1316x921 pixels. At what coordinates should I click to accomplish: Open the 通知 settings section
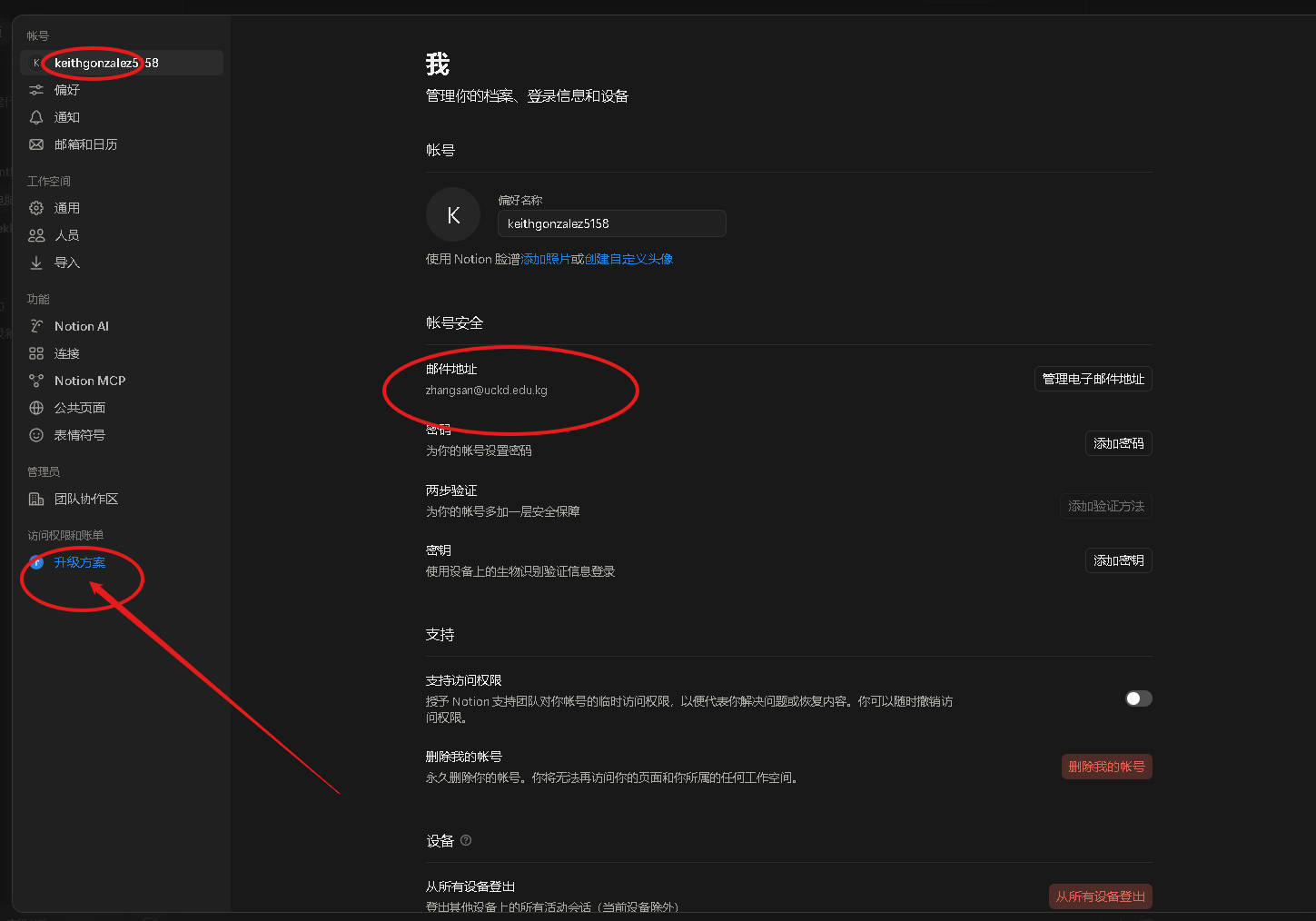click(x=122, y=117)
